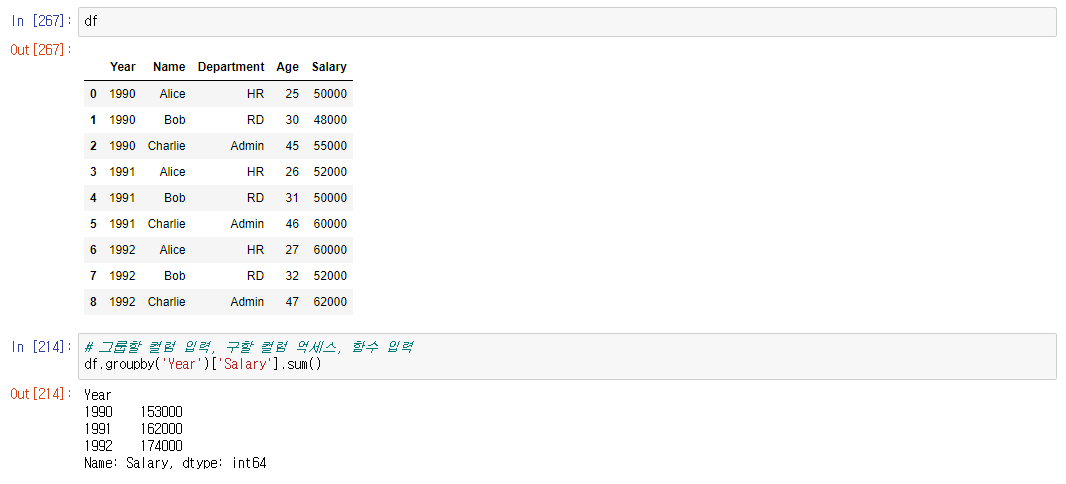Click the HR department cell in row 3
This screenshot has width=1066, height=484.
click(x=256, y=172)
